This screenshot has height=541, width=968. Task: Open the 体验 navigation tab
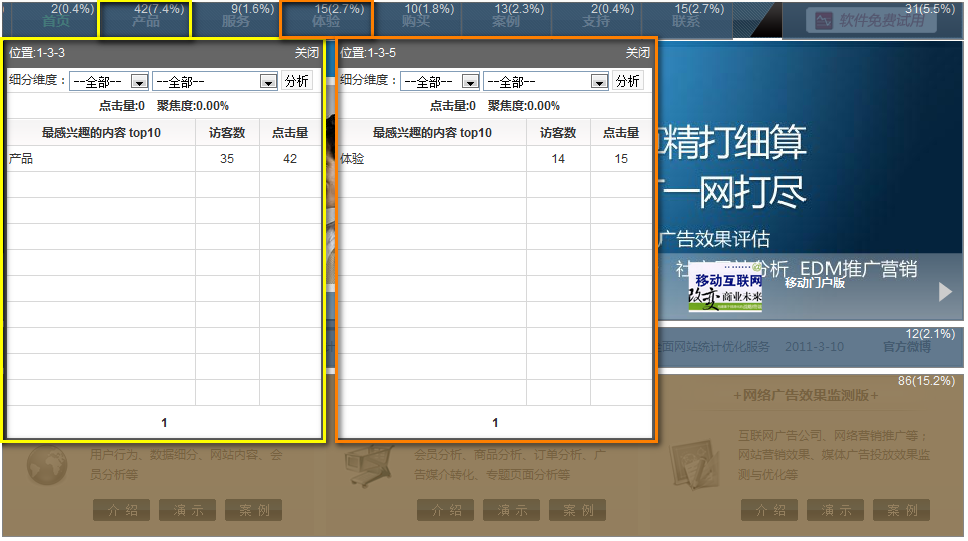coord(326,21)
